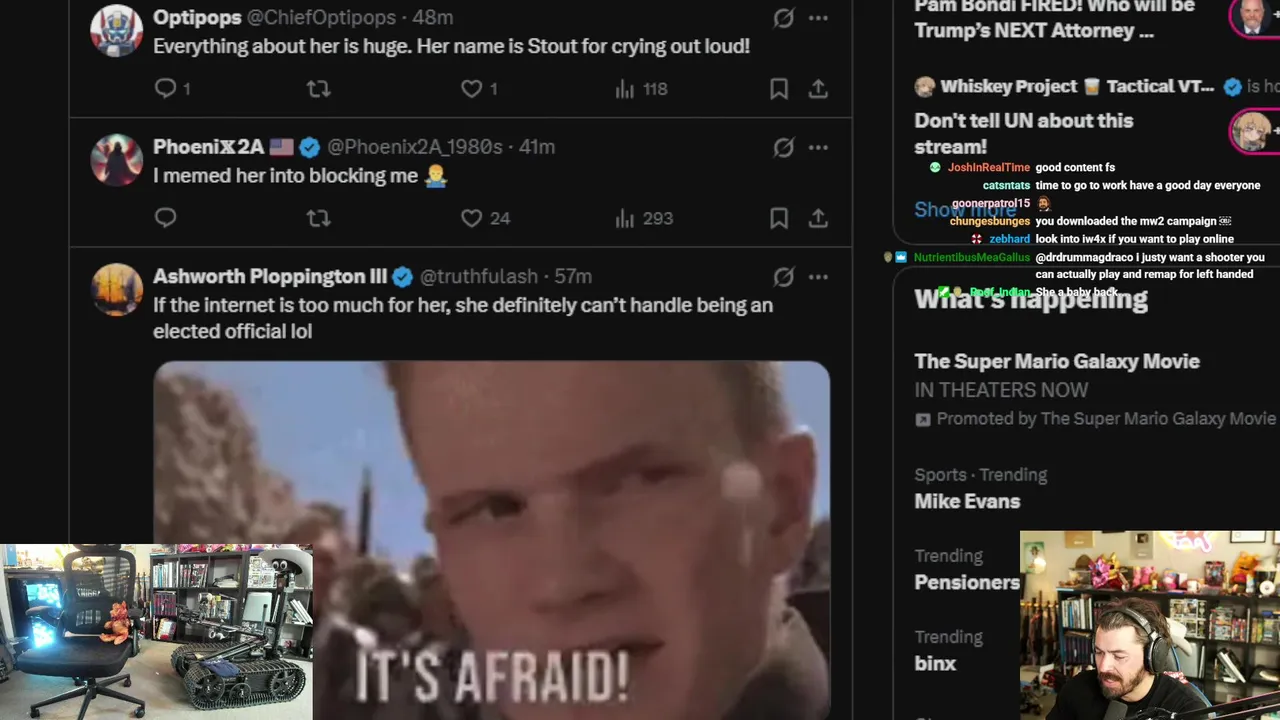Bookmark PhoeniX 2A's tweet
Viewport: 1280px width, 720px height.
779,218
